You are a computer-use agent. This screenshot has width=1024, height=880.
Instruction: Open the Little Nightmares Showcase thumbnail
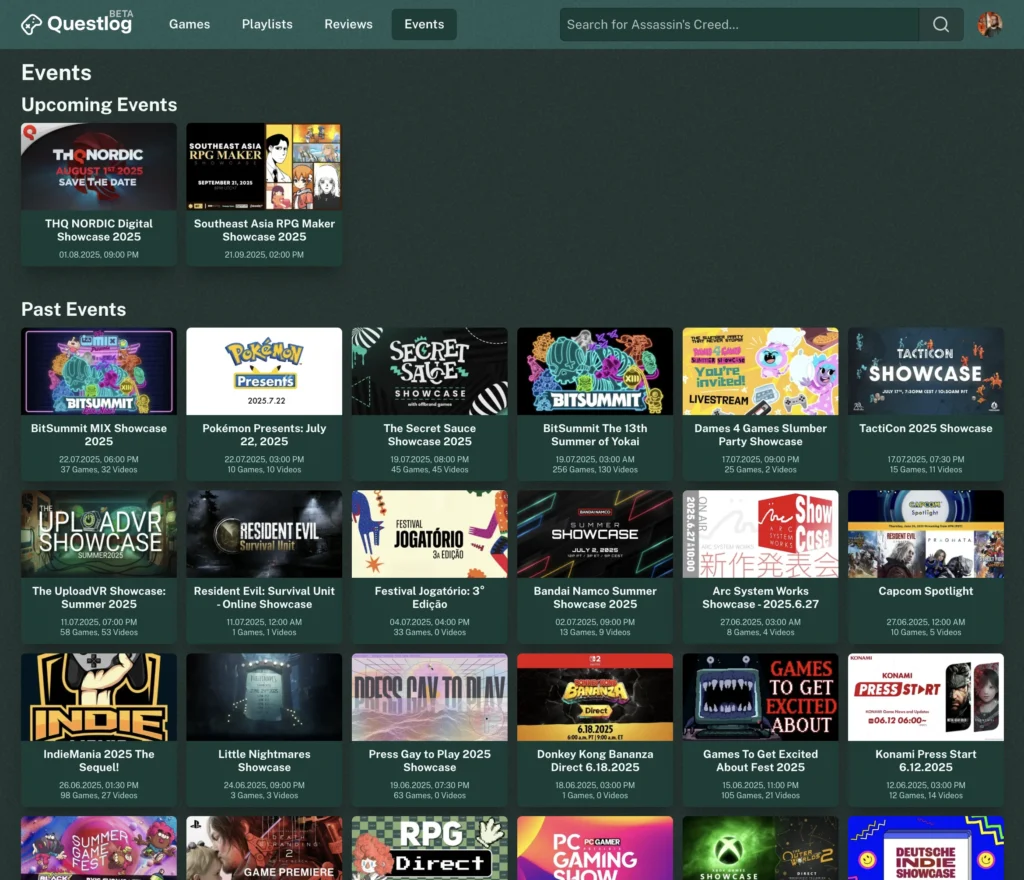pos(264,697)
